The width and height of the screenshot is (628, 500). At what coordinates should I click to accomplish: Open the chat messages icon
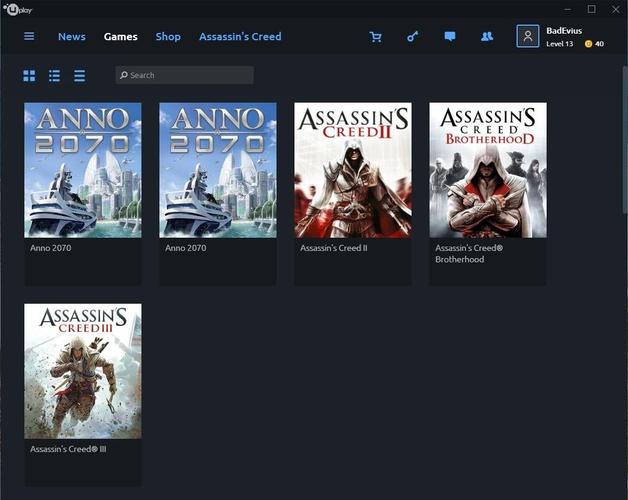point(450,36)
